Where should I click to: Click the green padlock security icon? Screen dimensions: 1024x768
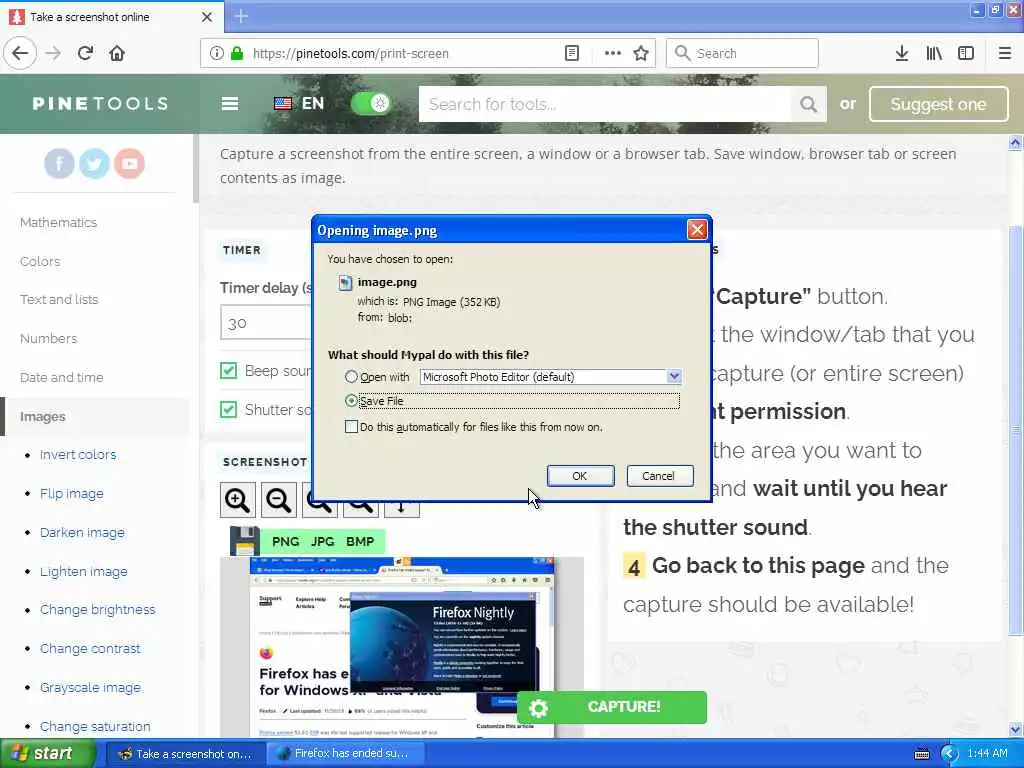pyautogui.click(x=236, y=53)
